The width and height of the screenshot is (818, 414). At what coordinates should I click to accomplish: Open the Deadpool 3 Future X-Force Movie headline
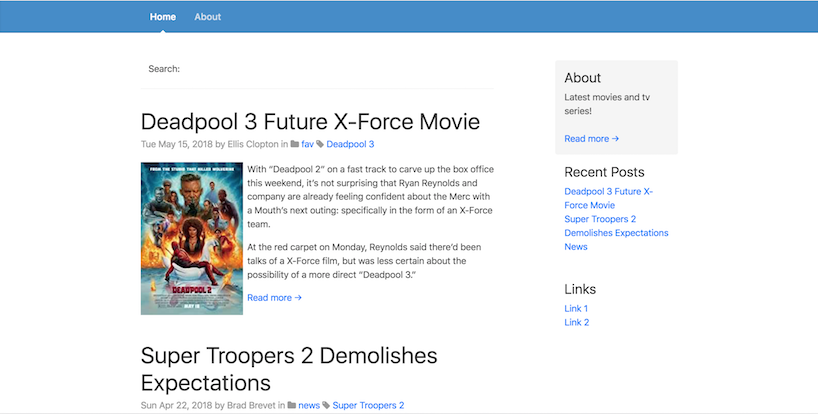pos(310,121)
